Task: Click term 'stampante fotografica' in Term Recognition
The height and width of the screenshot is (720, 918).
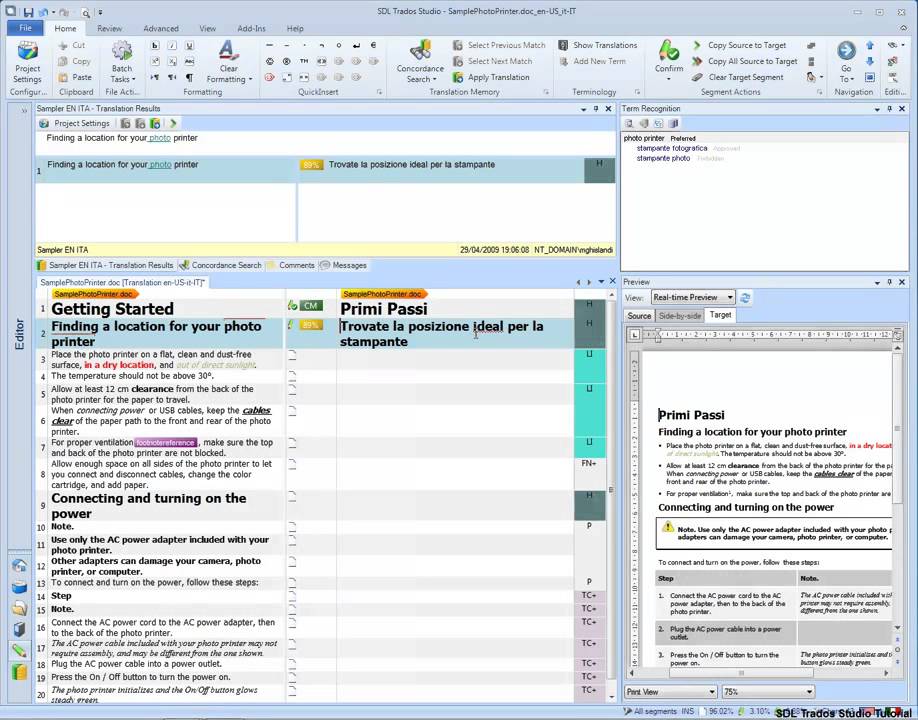Action: 672,148
